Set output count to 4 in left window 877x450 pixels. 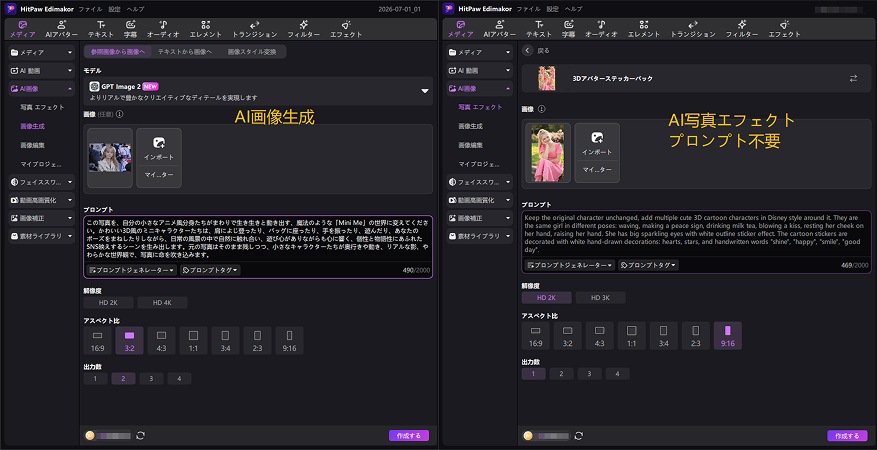pos(180,378)
